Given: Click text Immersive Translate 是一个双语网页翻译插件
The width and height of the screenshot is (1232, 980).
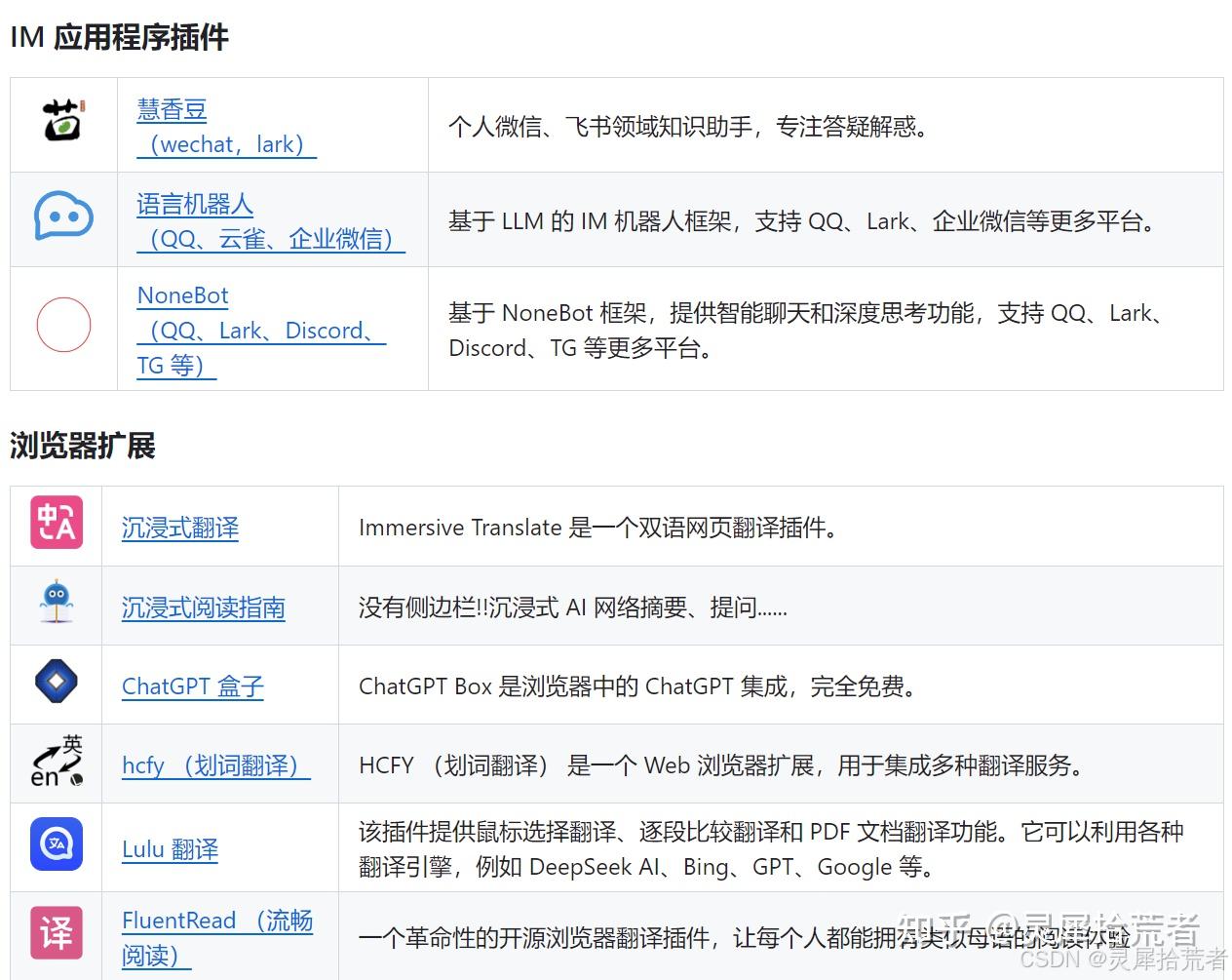Looking at the screenshot, I should point(598,529).
